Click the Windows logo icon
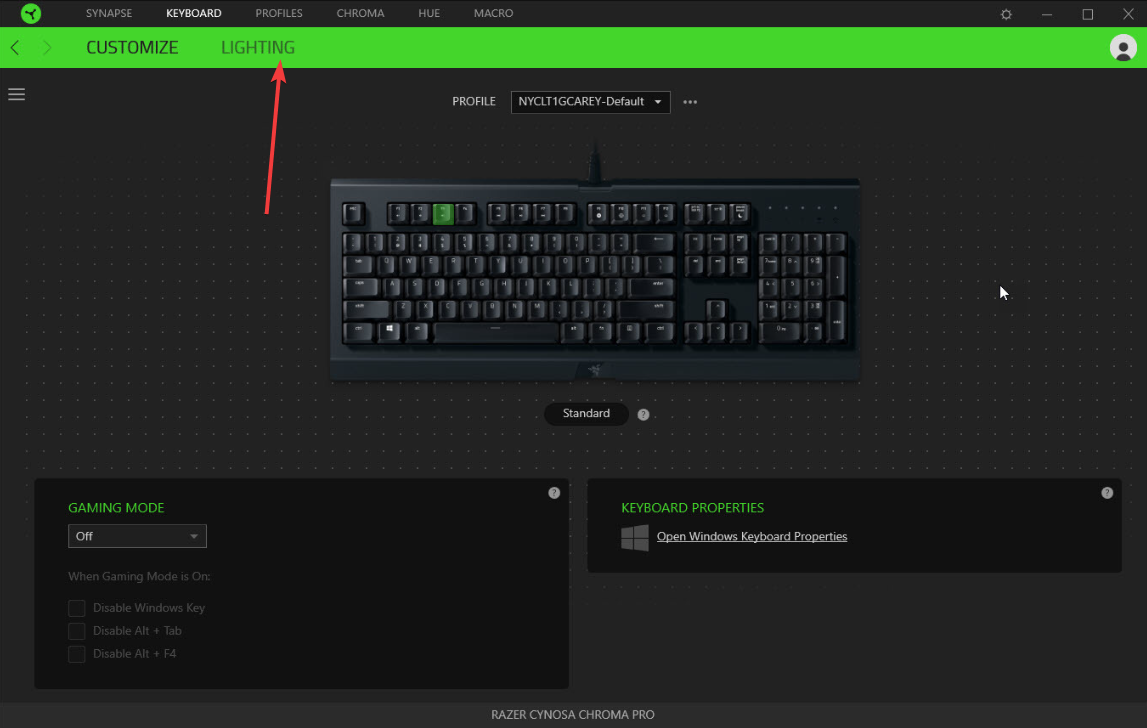 pos(634,537)
